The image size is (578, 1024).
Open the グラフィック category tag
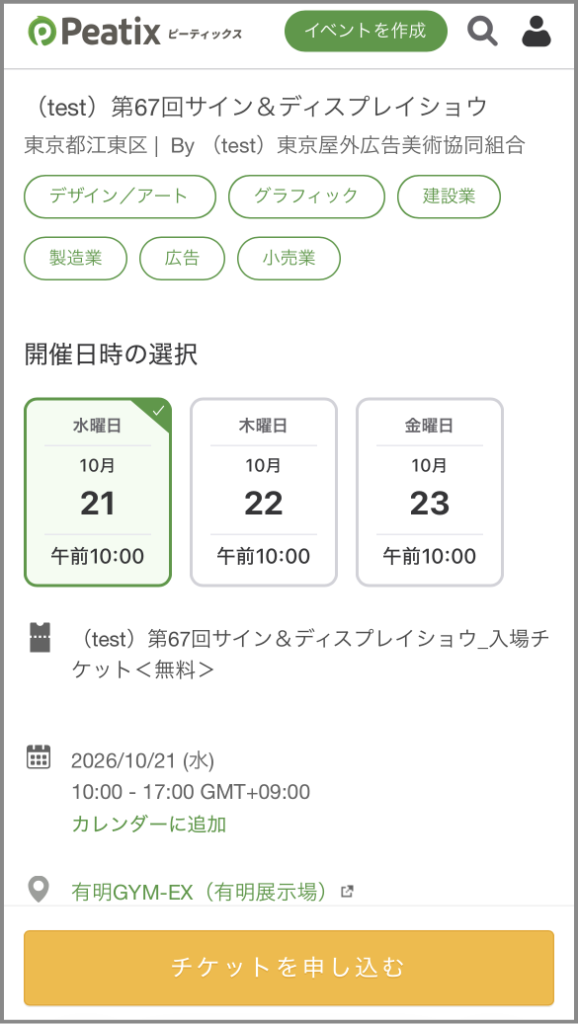click(307, 197)
